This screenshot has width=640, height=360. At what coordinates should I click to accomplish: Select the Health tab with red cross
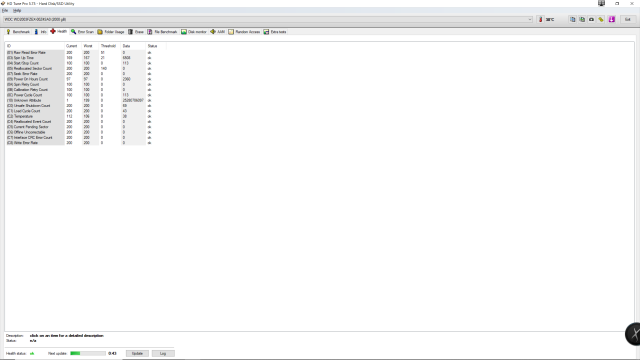59,31
